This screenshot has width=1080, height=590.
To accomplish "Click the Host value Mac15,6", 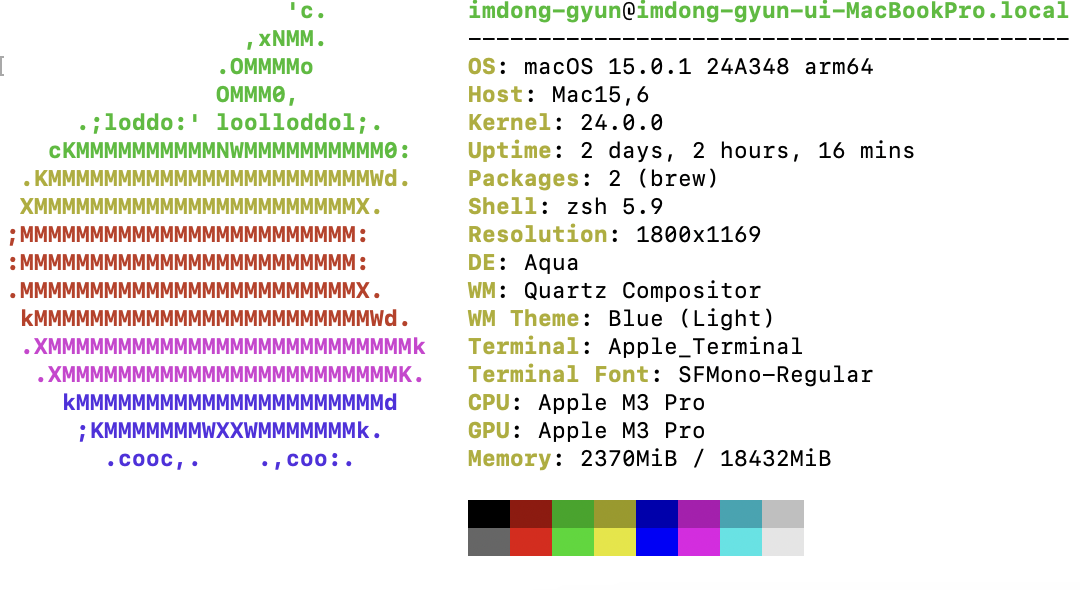I will (600, 94).
